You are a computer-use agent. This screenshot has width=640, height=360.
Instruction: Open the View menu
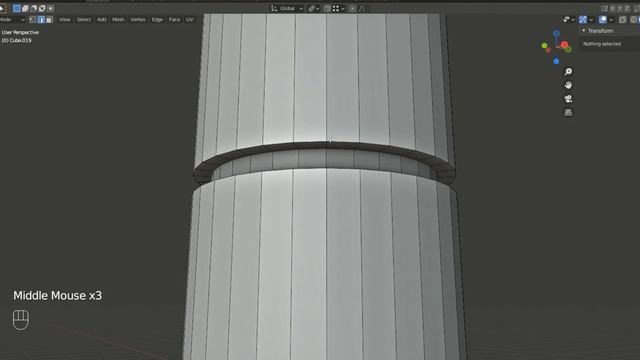pos(64,20)
